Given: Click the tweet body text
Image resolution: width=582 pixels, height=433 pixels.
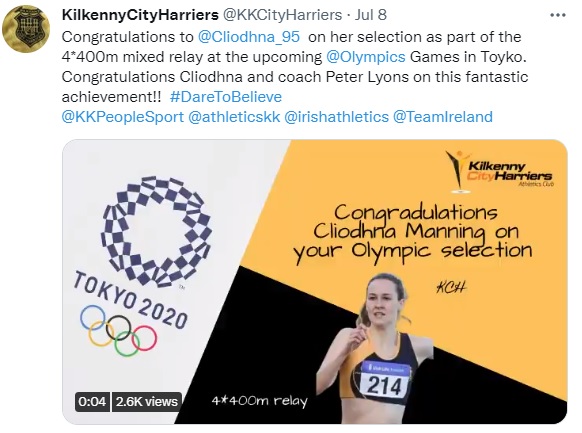Looking at the screenshot, I should [295, 67].
